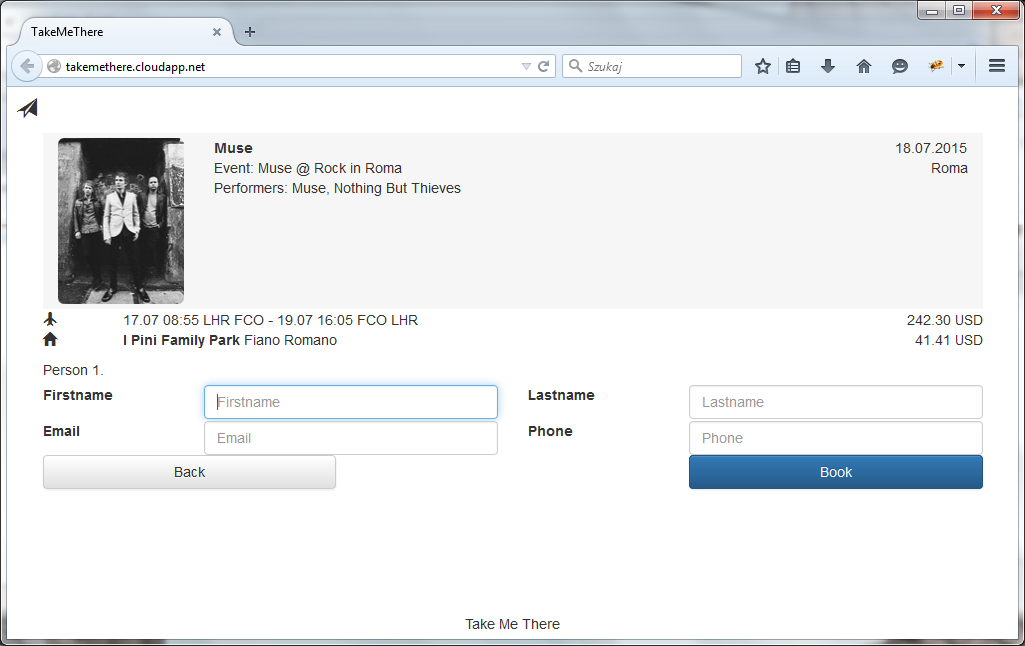Click the Roma location text
Screen dimensions: 1025x646
tap(949, 169)
